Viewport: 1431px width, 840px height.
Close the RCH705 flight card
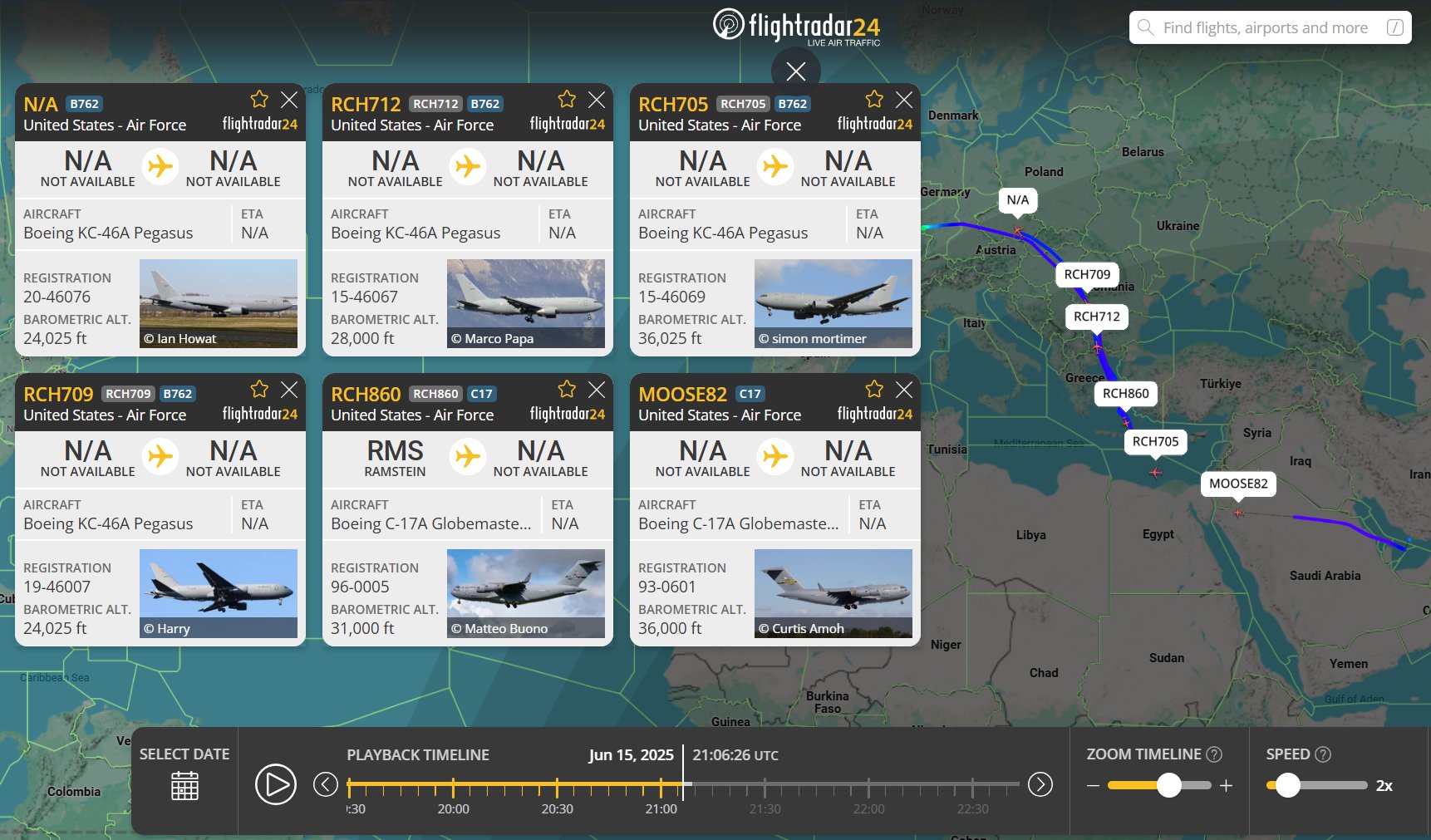click(x=904, y=100)
